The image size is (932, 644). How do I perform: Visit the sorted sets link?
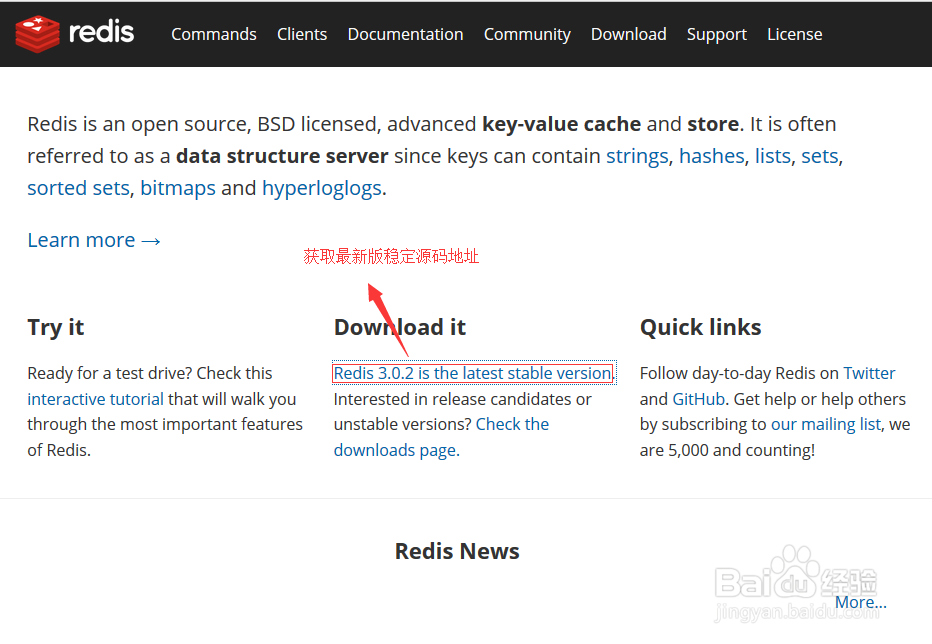click(78, 188)
